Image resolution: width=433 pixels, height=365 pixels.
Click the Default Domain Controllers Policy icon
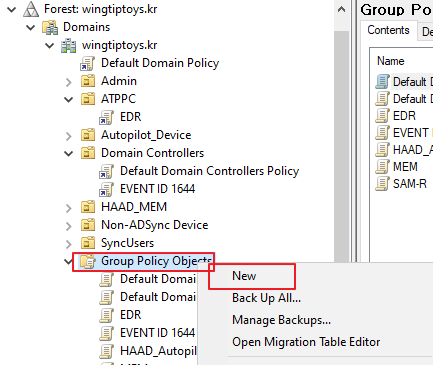[106, 171]
